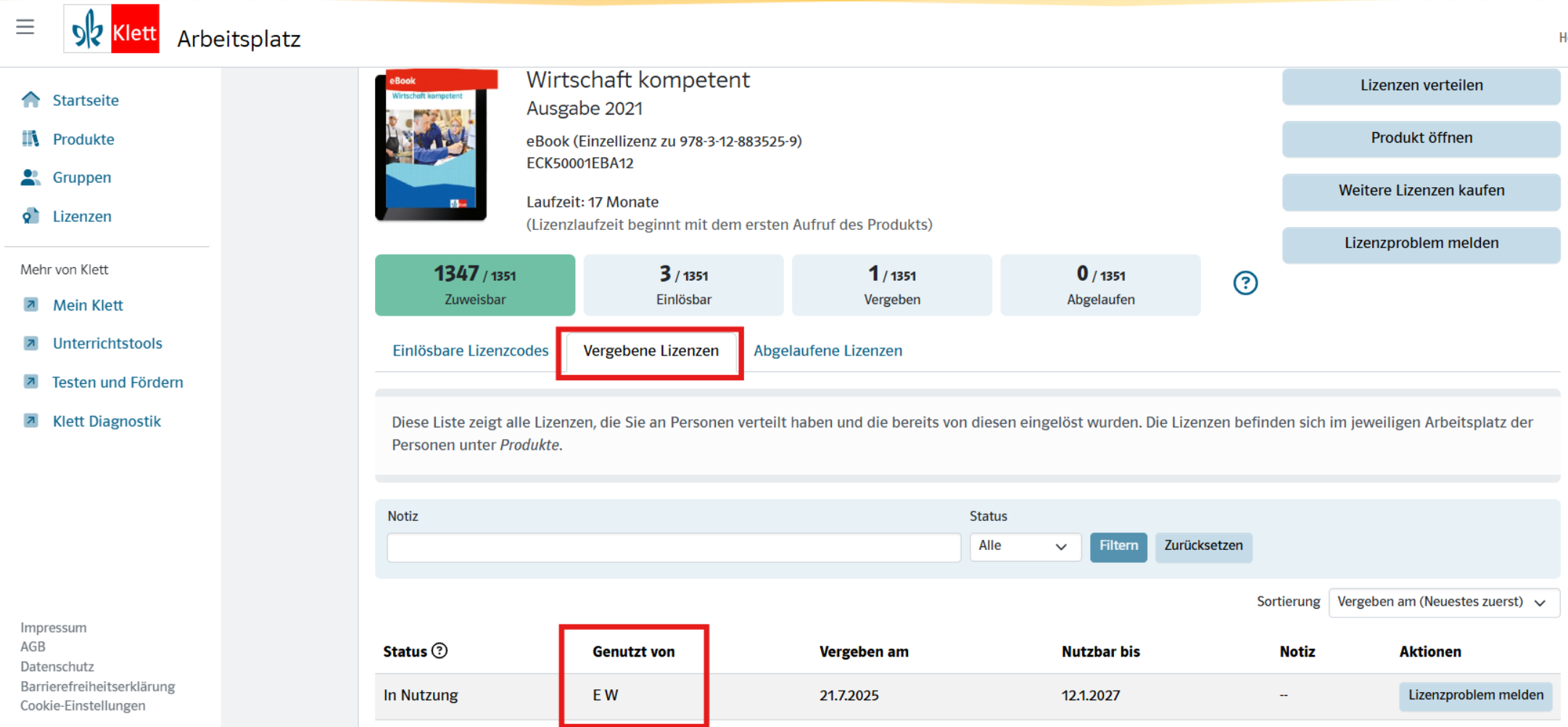Expand the Status filter dropdown
Screen dimensions: 1568x727
pyautogui.click(x=1025, y=546)
